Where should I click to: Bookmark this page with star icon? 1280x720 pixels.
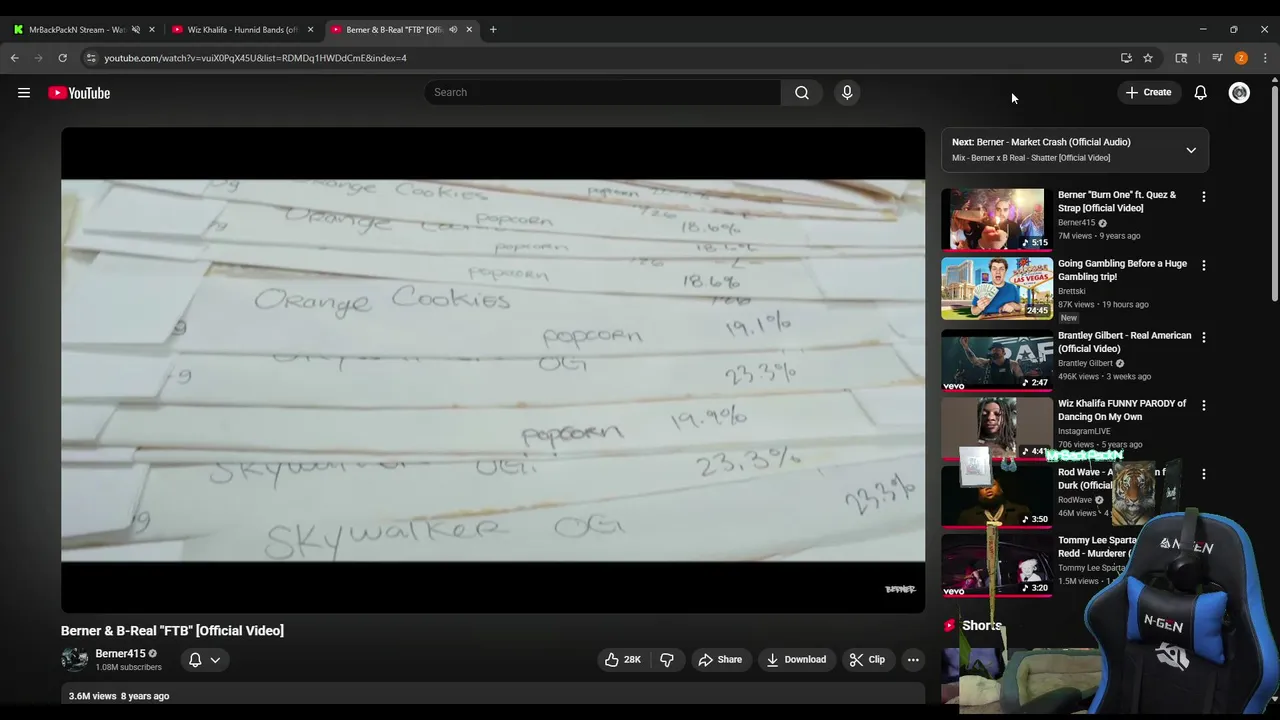tap(1148, 58)
